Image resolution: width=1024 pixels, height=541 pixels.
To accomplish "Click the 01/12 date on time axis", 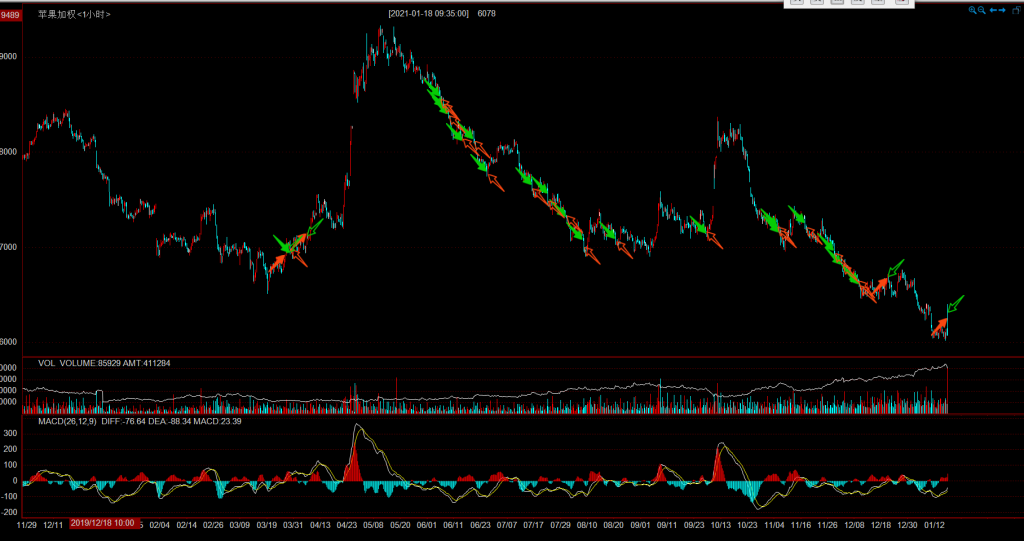I will click(935, 524).
